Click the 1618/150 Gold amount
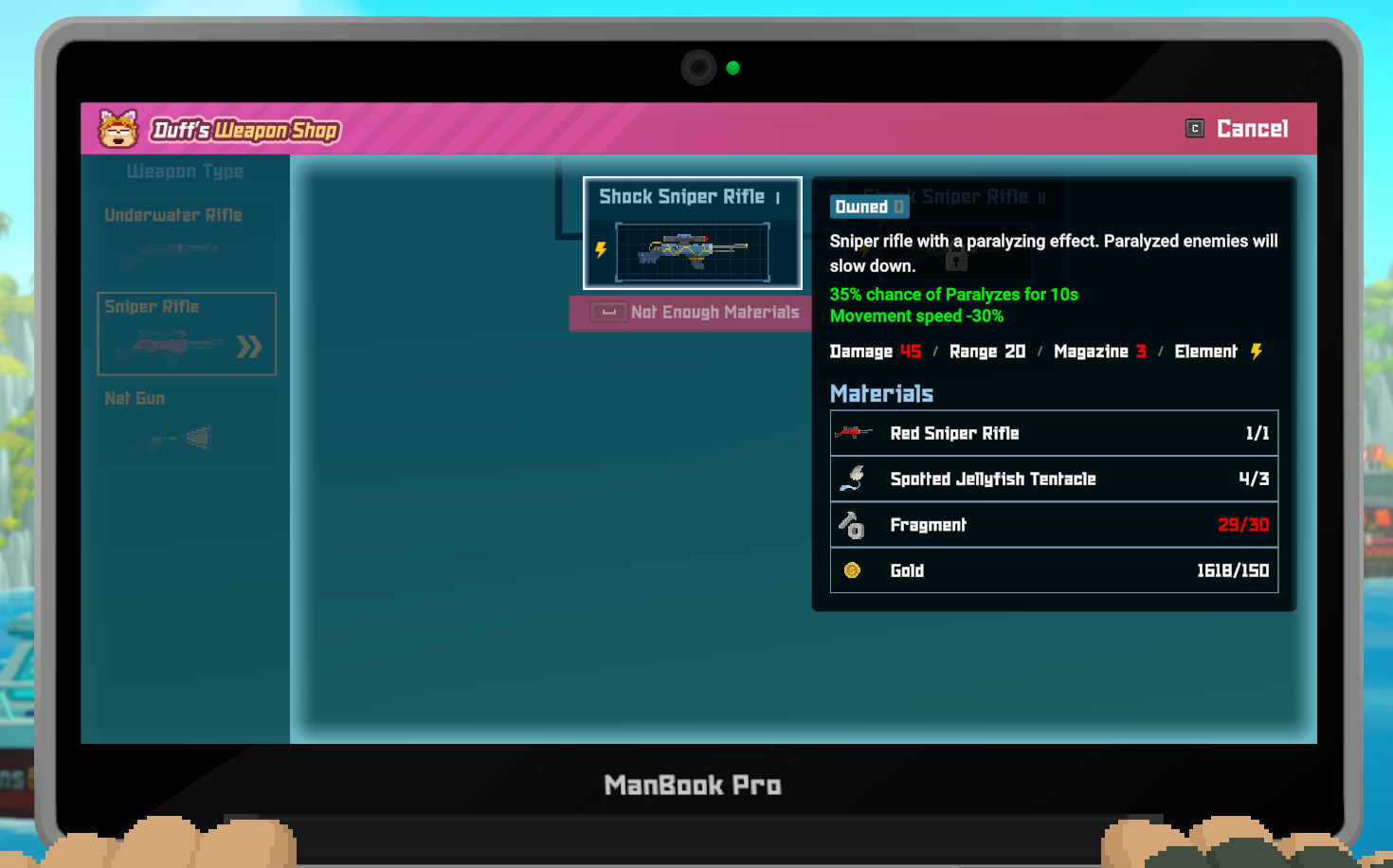This screenshot has height=868, width=1393. tap(1233, 570)
